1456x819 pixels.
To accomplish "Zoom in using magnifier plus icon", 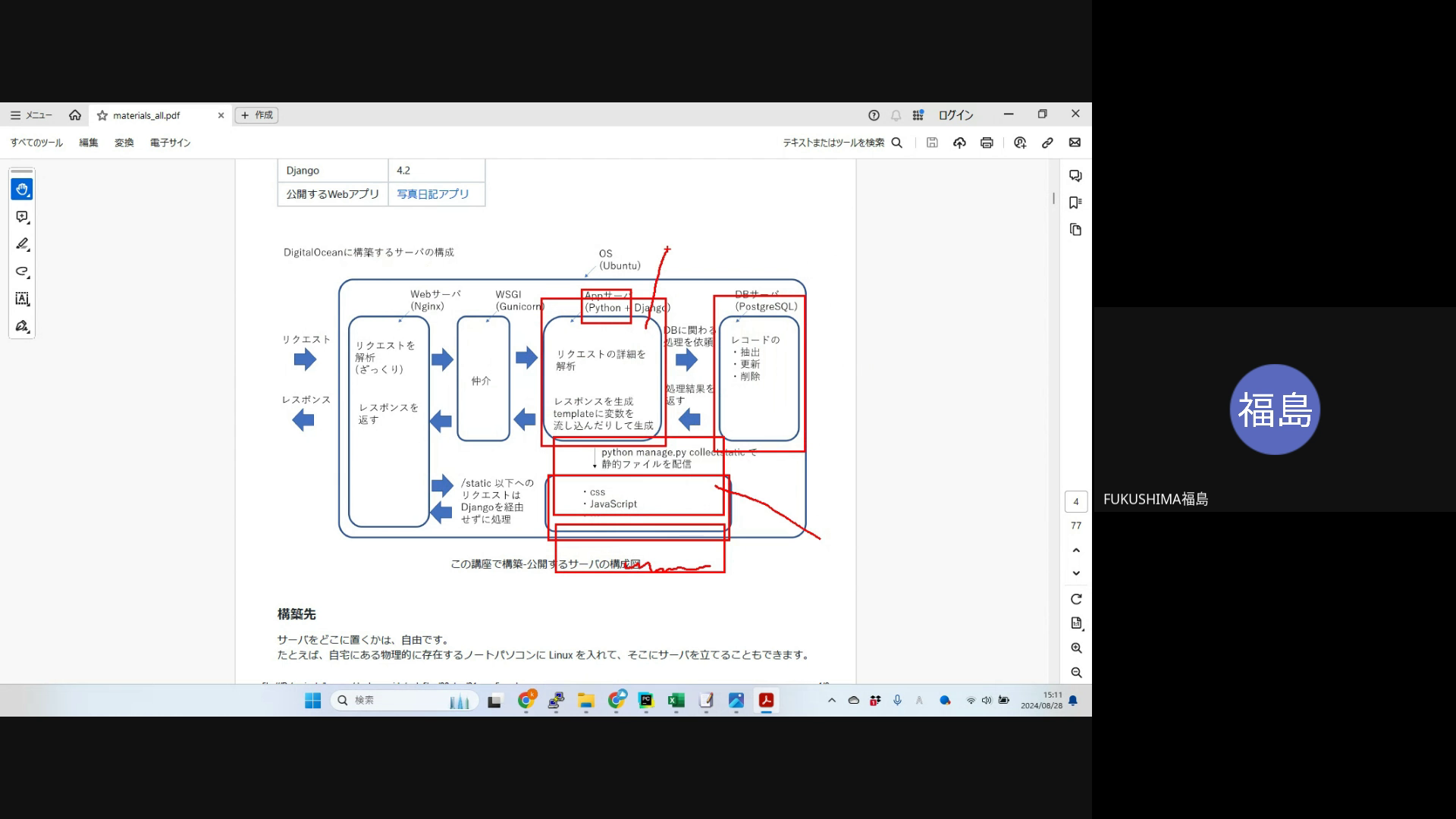I will [1076, 648].
